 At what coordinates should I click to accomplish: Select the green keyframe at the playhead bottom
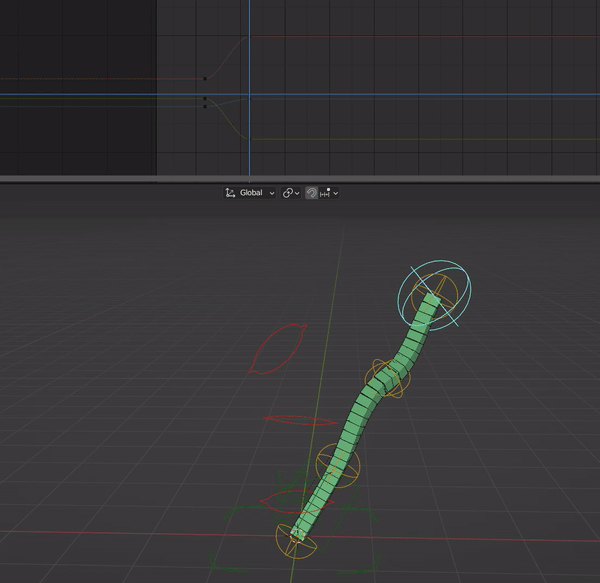[250, 139]
